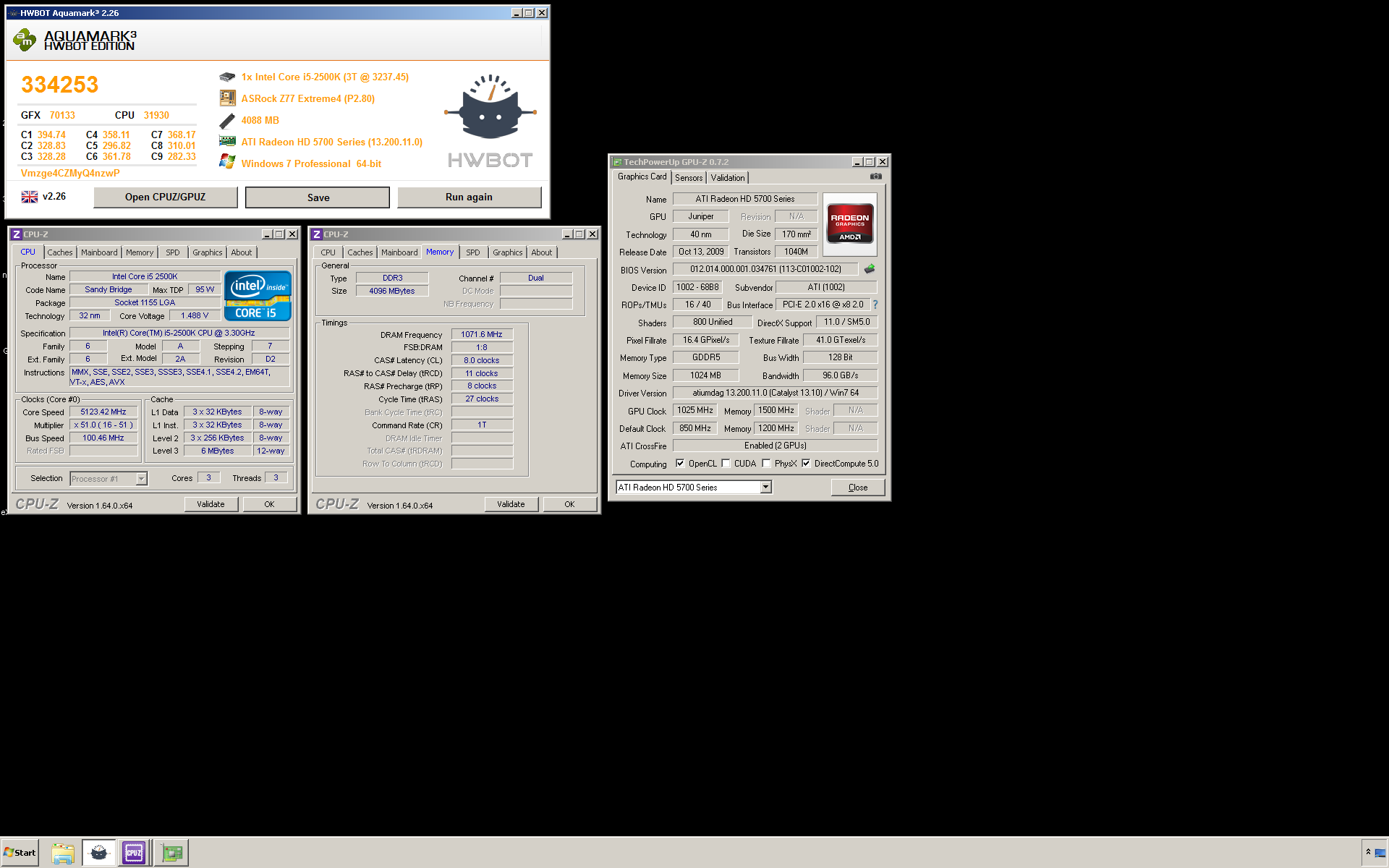Click the memory stick icon beside 4088 MB
Screen dimensions: 1389x868
[x=227, y=120]
